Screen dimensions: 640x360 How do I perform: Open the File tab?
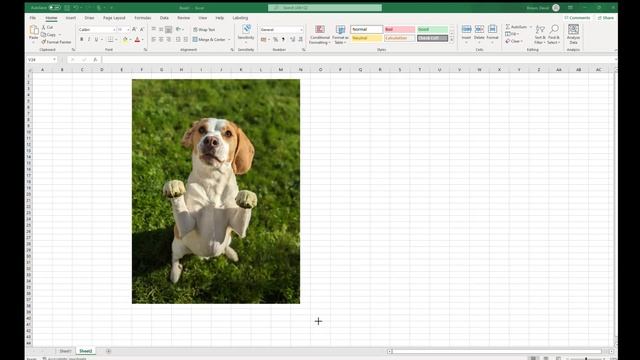(33, 18)
